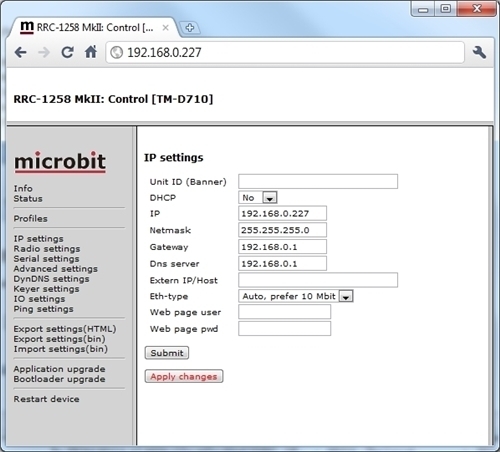Image resolution: width=500 pixels, height=452 pixels.
Task: Open the wrench settings menu
Action: [x=479, y=52]
